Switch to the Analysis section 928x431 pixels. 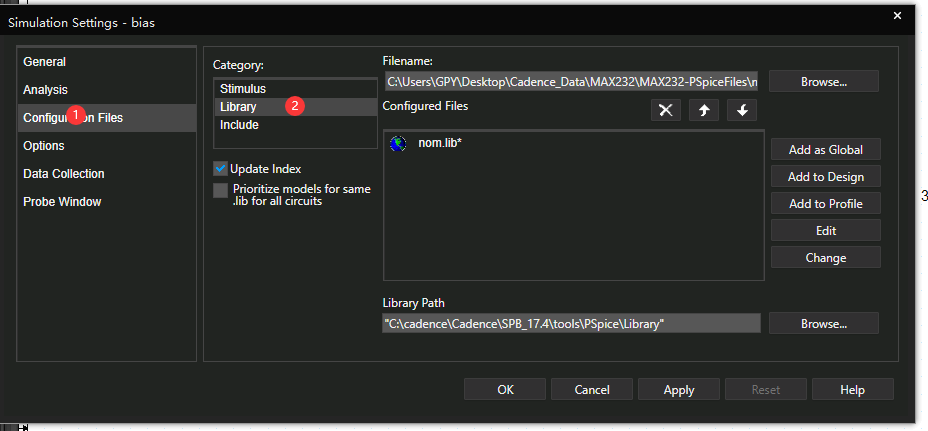tap(46, 90)
